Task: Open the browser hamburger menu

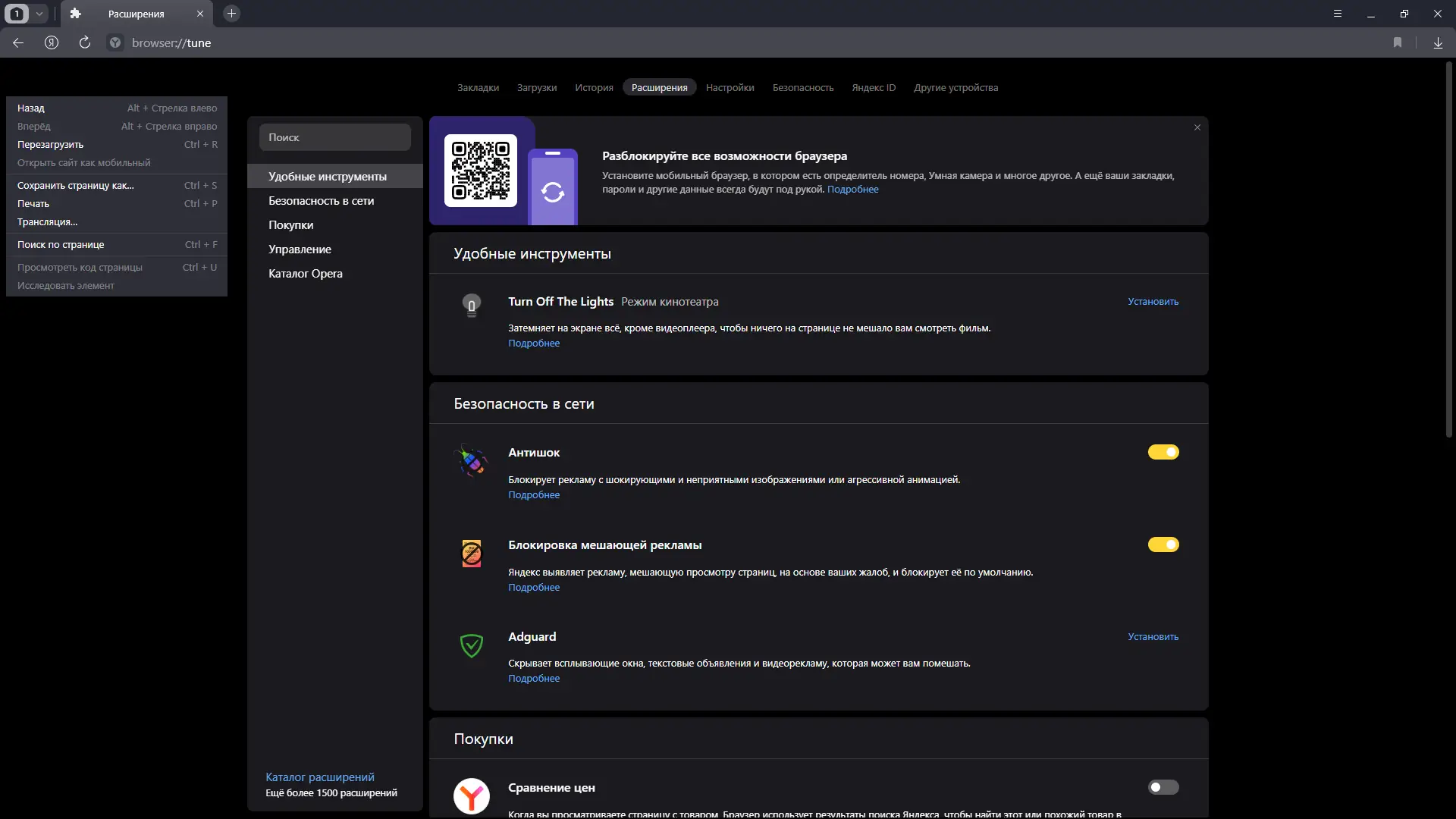Action: pyautogui.click(x=1338, y=14)
